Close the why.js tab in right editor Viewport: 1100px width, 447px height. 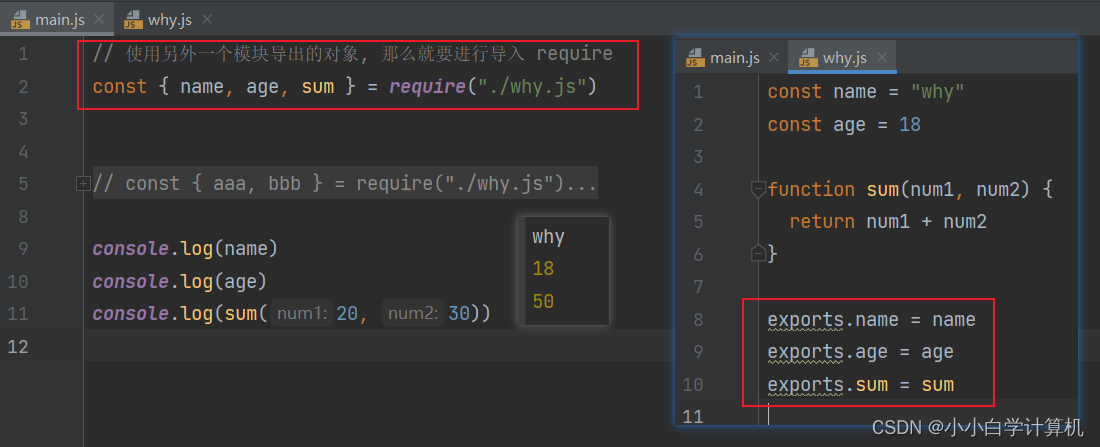[882, 58]
